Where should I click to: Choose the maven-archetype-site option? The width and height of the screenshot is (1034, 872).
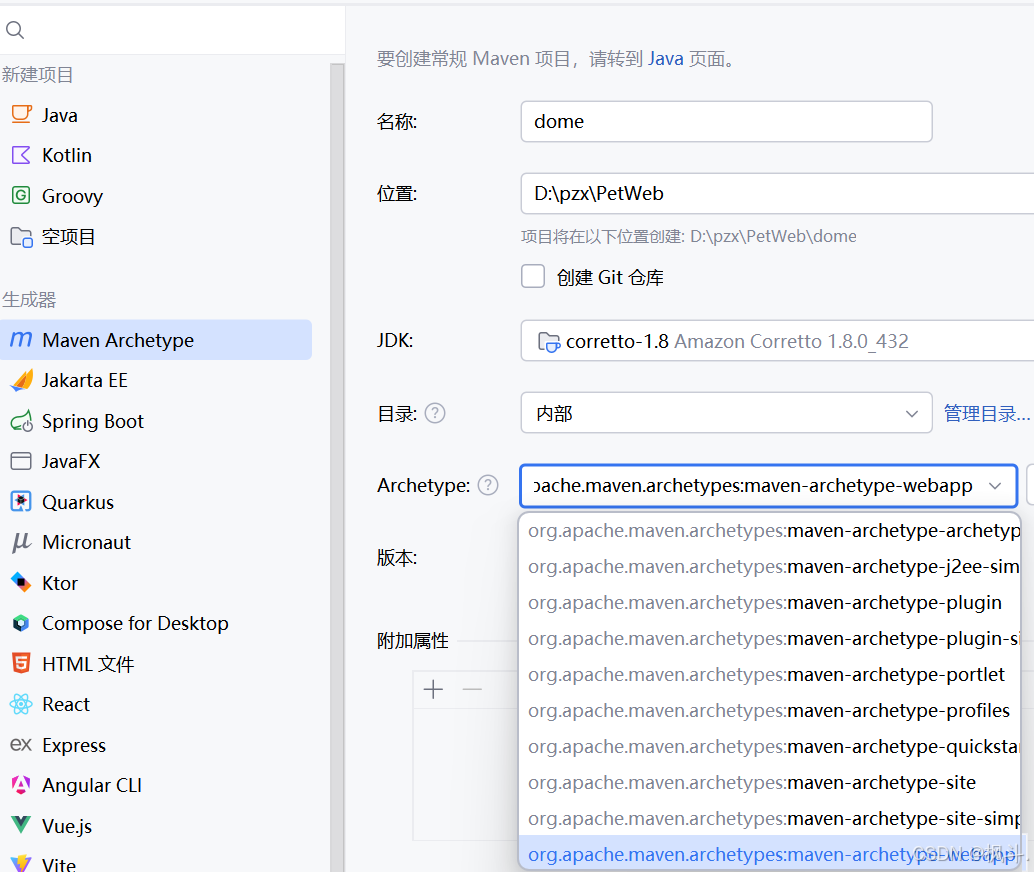pos(770,782)
